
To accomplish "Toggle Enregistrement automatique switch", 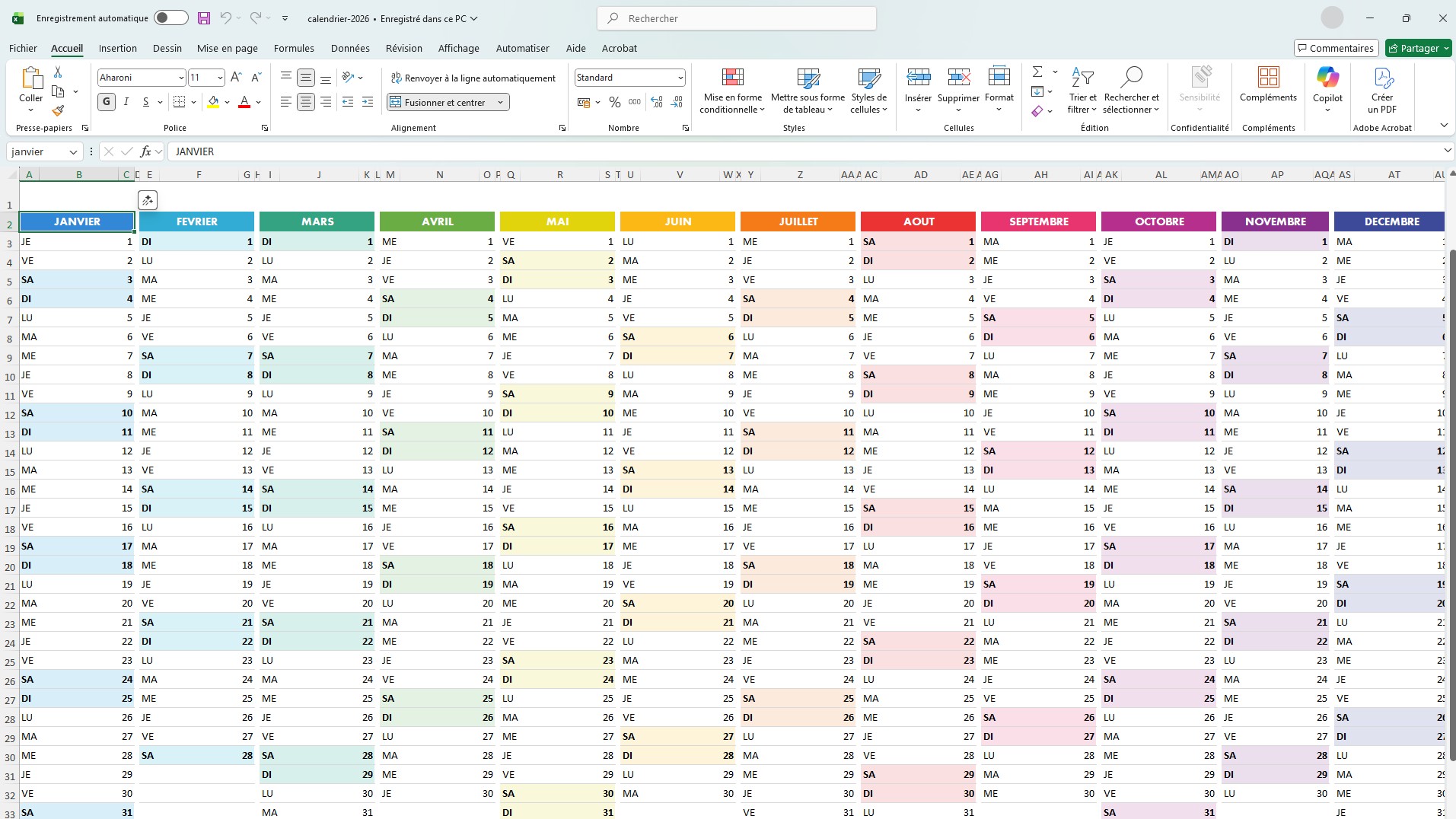I will tap(170, 18).
